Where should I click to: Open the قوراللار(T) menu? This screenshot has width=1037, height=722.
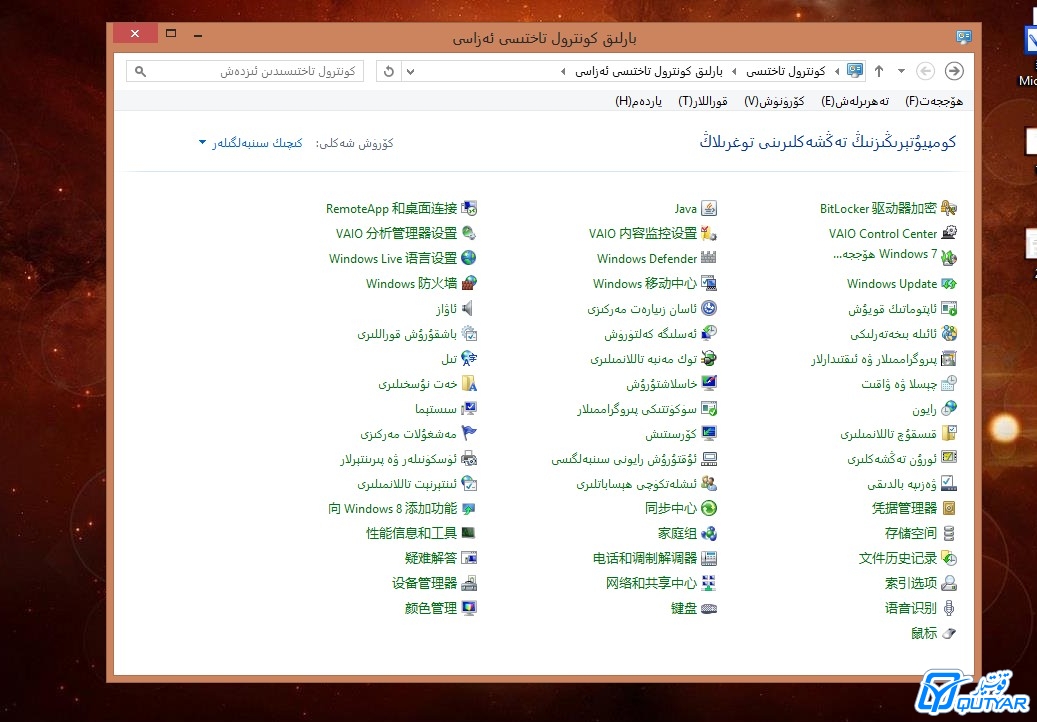(x=703, y=101)
